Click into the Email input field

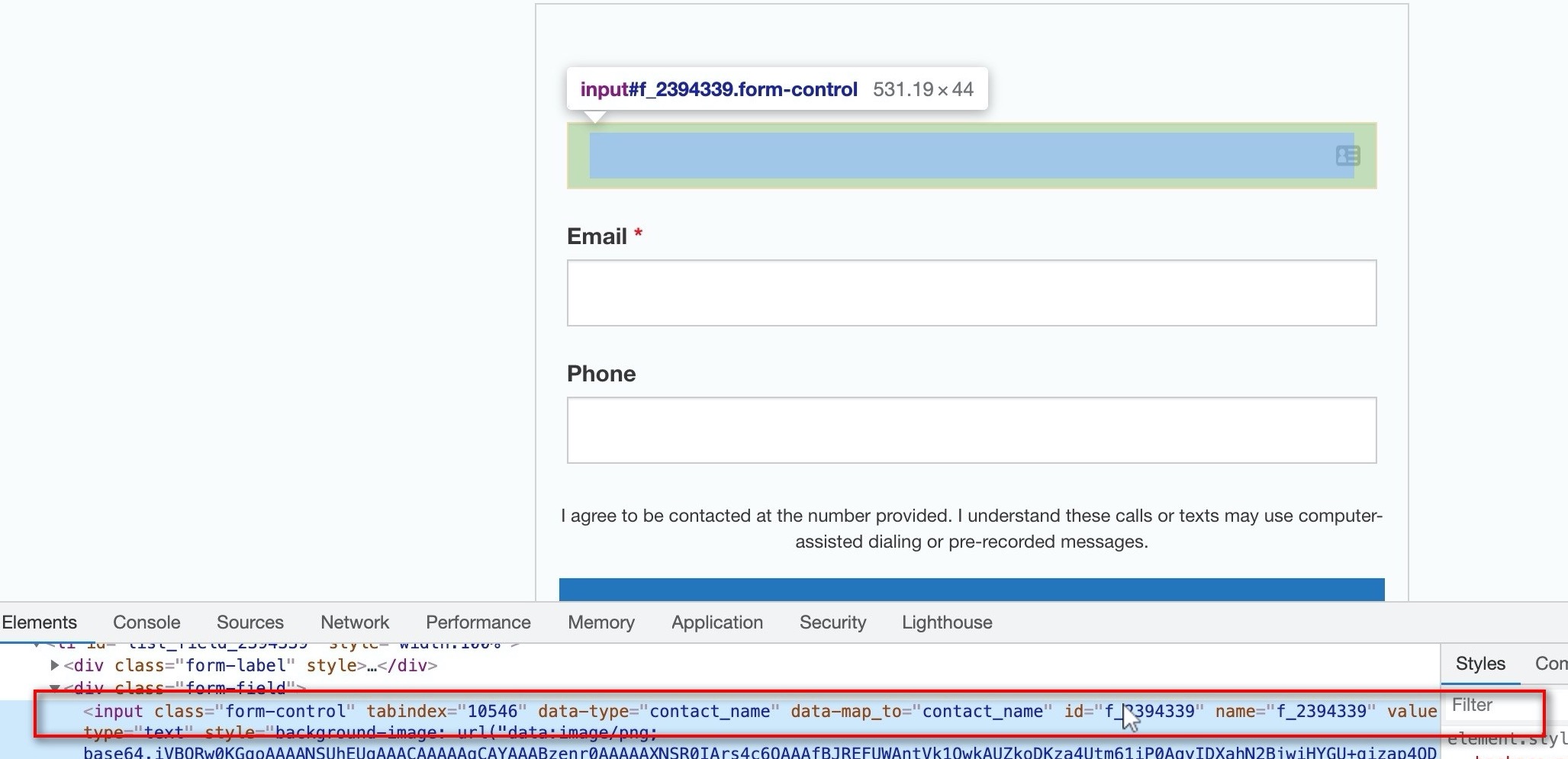click(x=971, y=293)
